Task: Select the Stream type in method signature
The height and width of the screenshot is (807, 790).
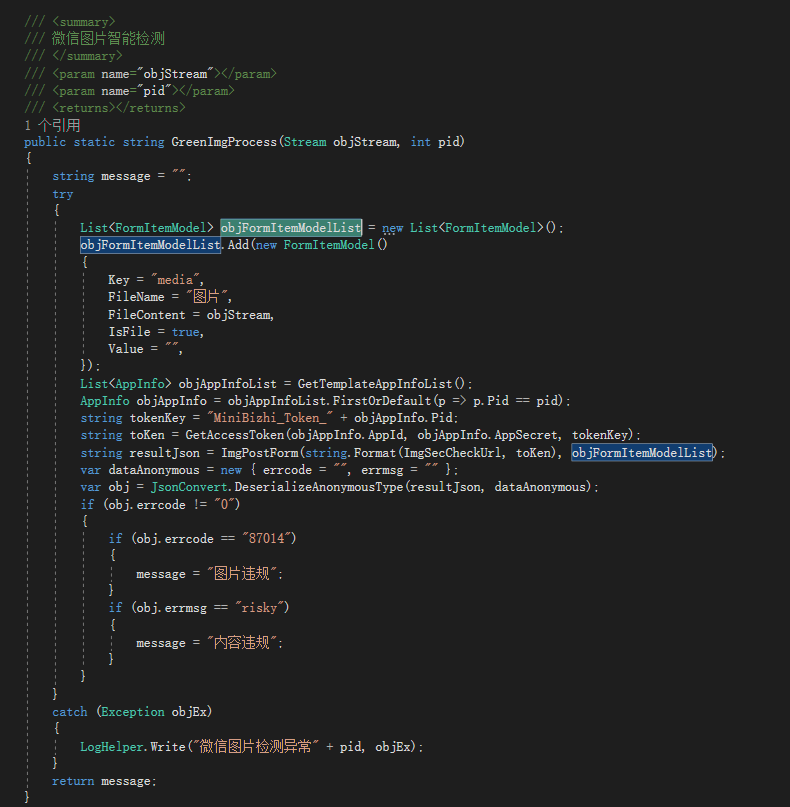Action: point(305,142)
